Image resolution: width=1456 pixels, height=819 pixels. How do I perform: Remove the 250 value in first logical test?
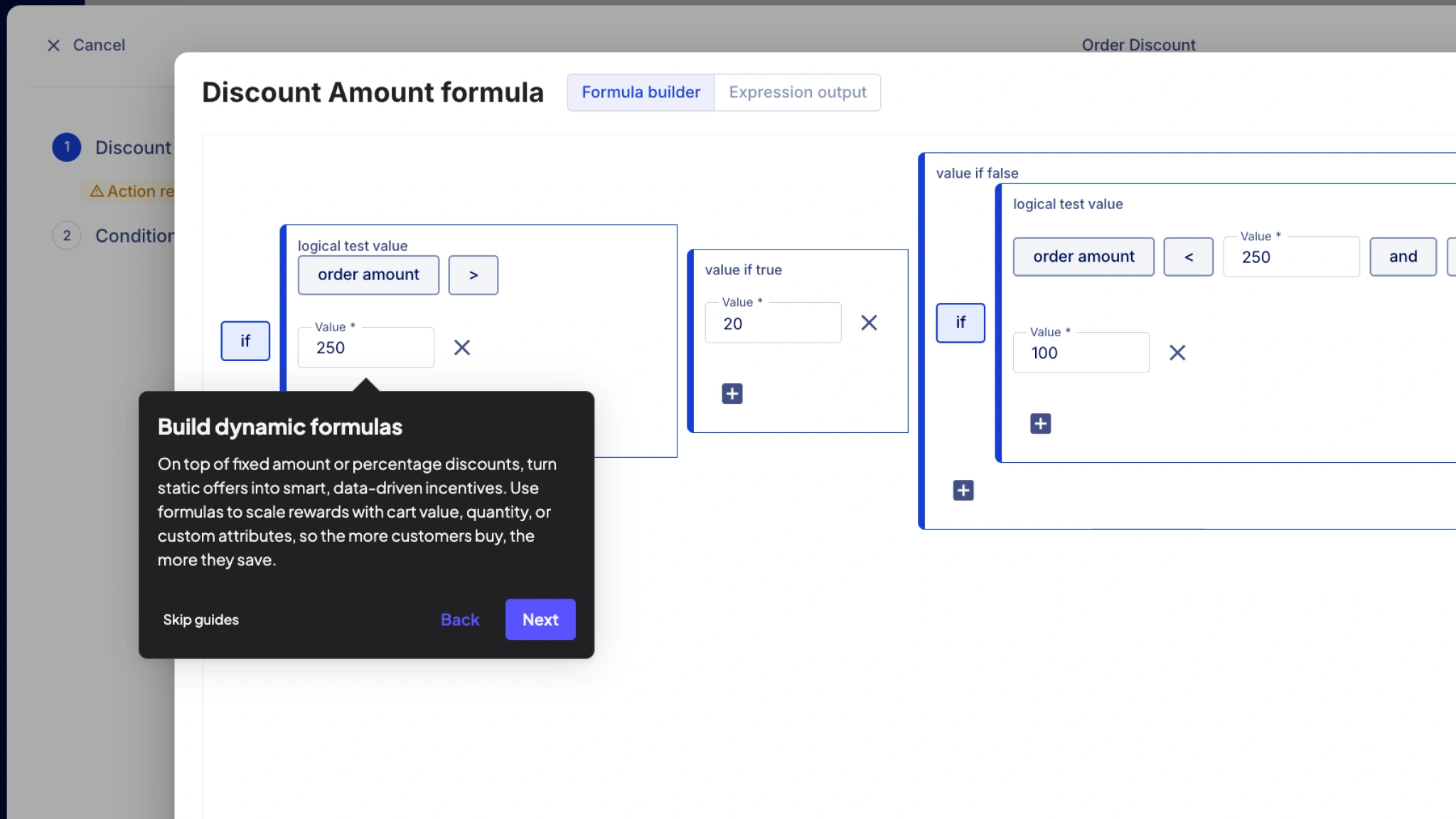click(x=462, y=348)
